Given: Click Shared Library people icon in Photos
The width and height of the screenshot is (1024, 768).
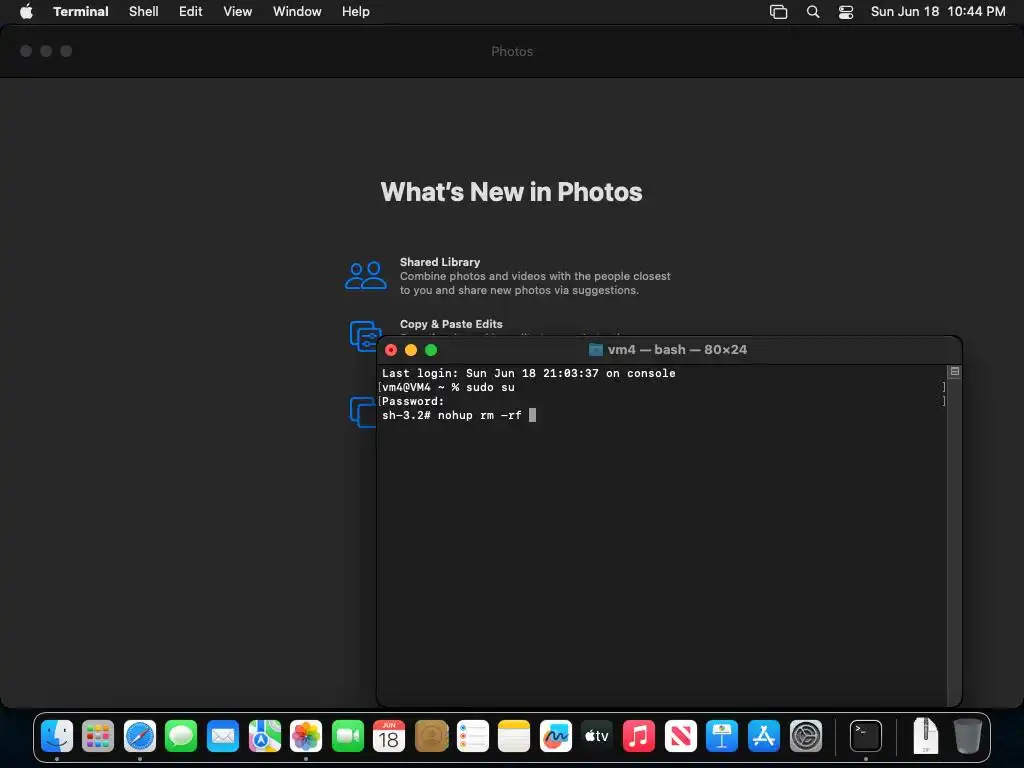Looking at the screenshot, I should click(x=366, y=276).
